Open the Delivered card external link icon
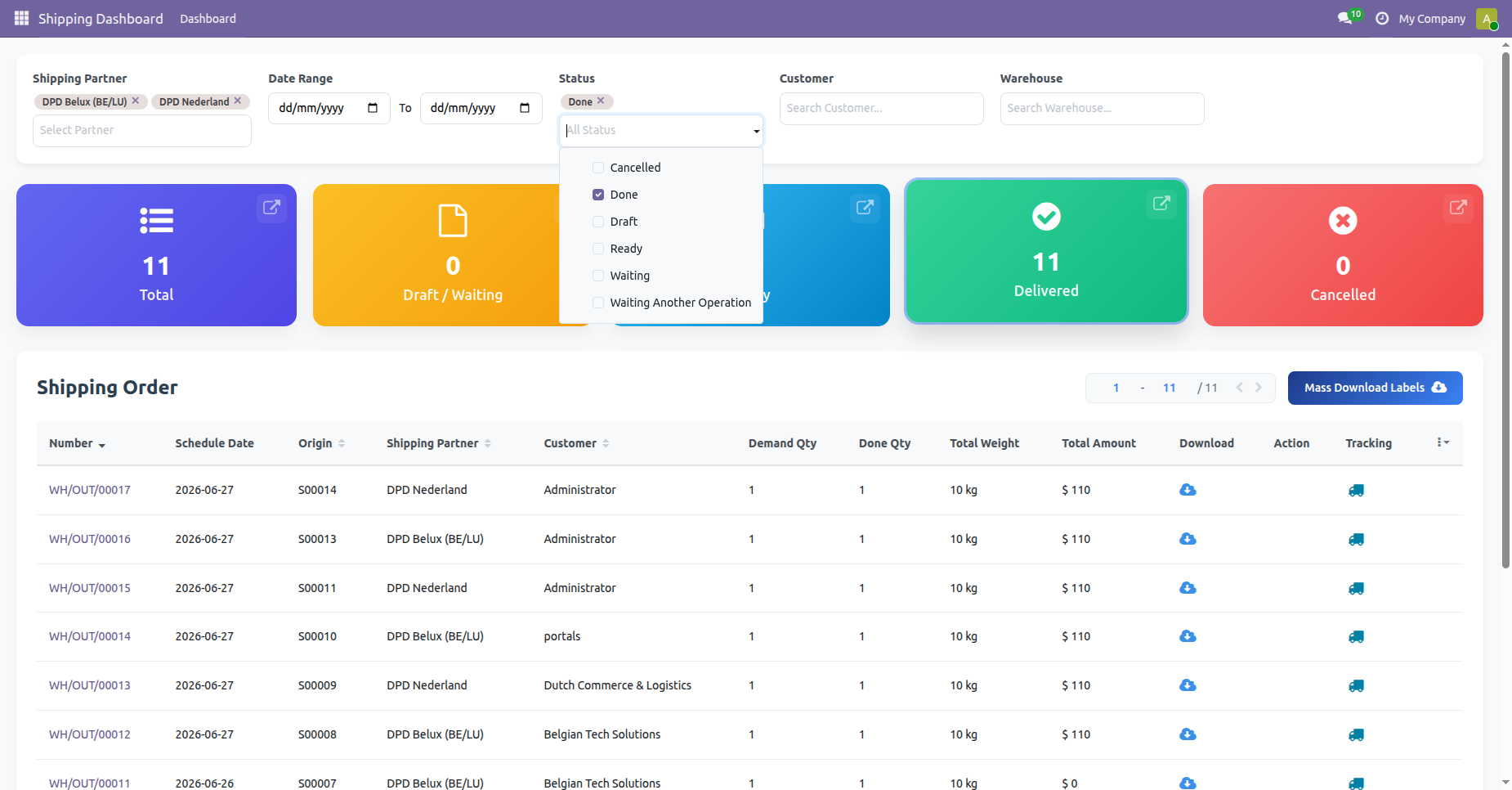The height and width of the screenshot is (790, 1512). tap(1161, 203)
